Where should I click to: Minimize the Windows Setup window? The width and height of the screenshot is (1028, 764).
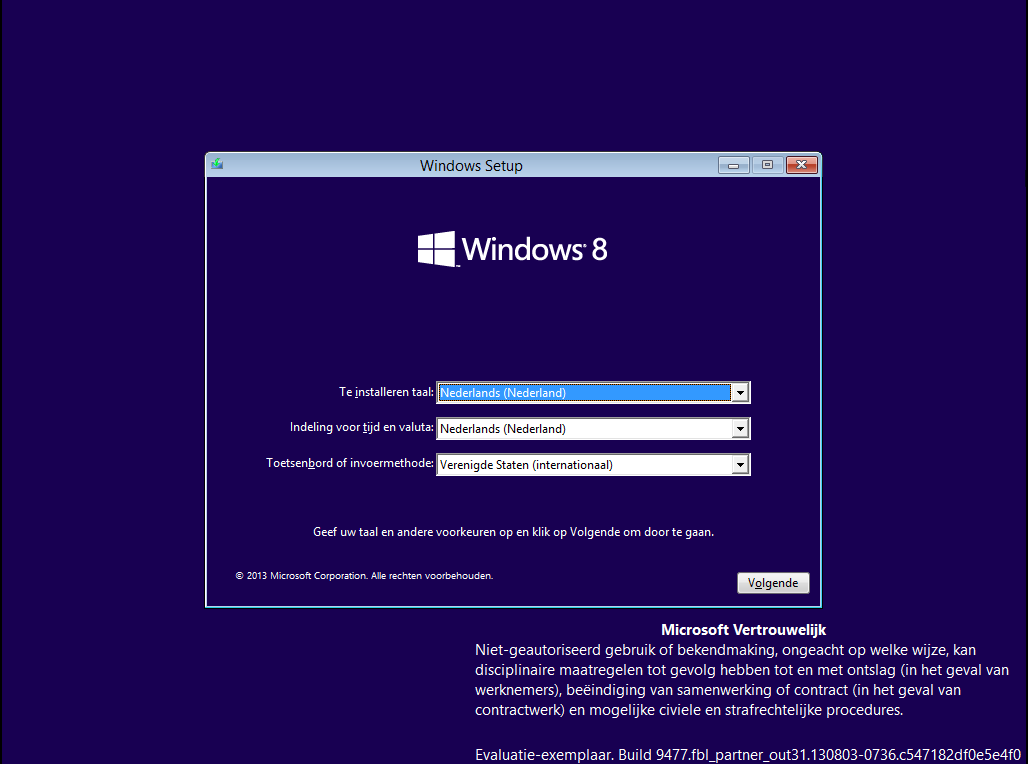point(734,165)
